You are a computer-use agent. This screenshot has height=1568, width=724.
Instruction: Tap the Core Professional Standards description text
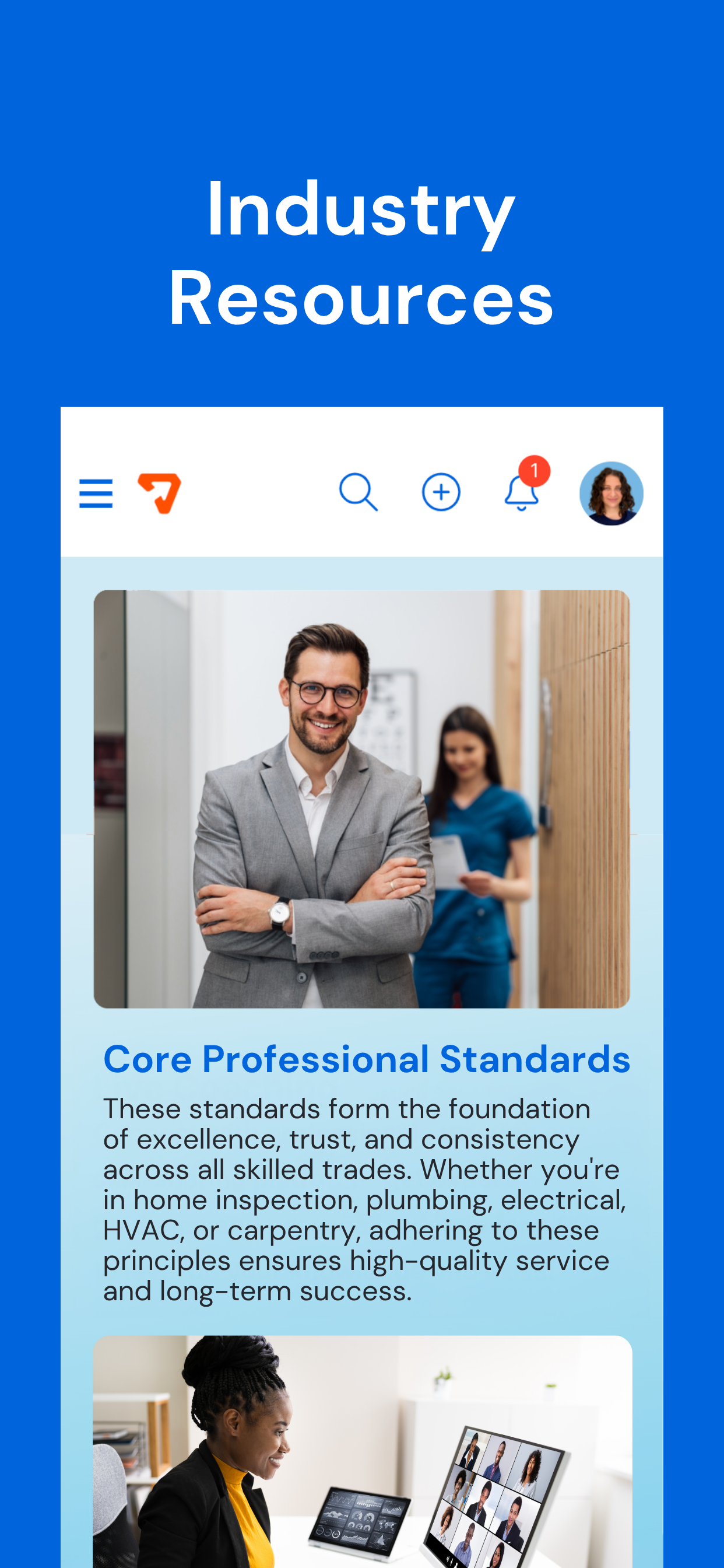[364, 1199]
